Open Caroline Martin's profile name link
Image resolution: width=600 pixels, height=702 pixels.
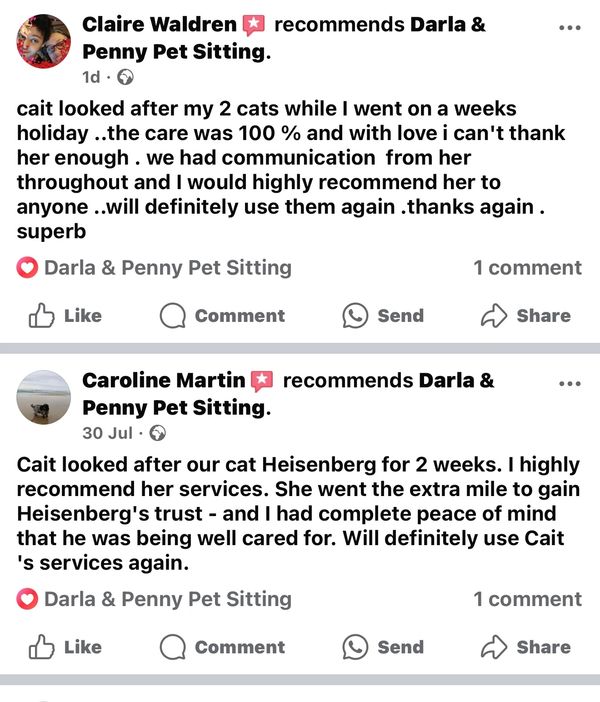[x=163, y=380]
